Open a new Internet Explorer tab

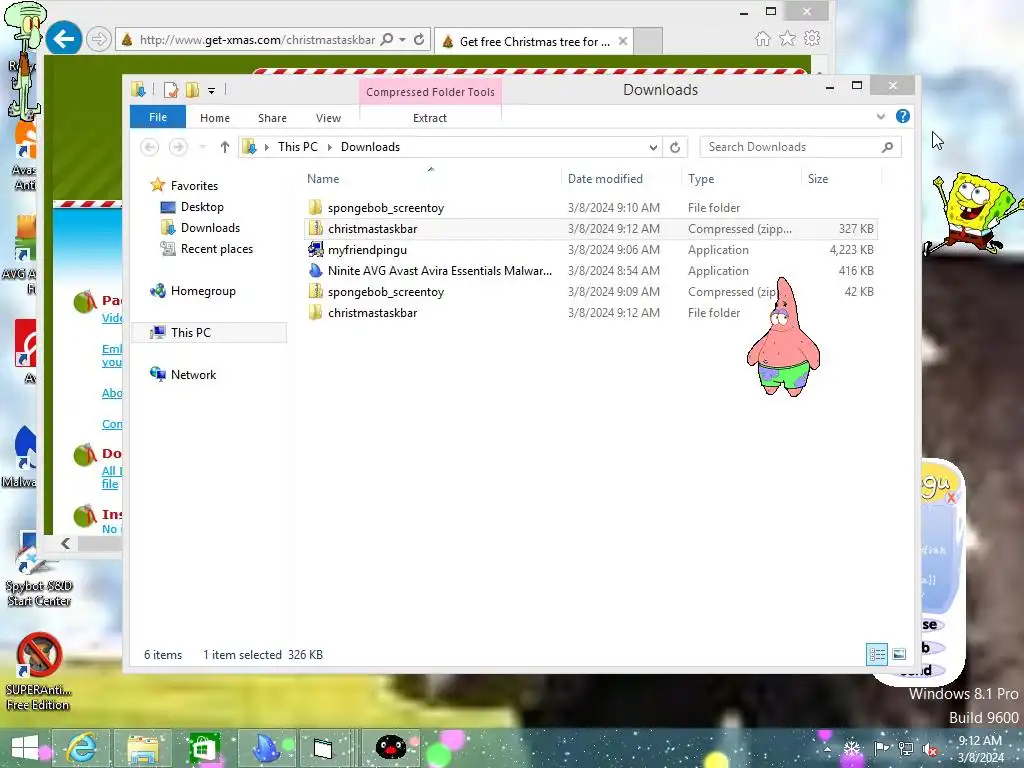point(648,41)
